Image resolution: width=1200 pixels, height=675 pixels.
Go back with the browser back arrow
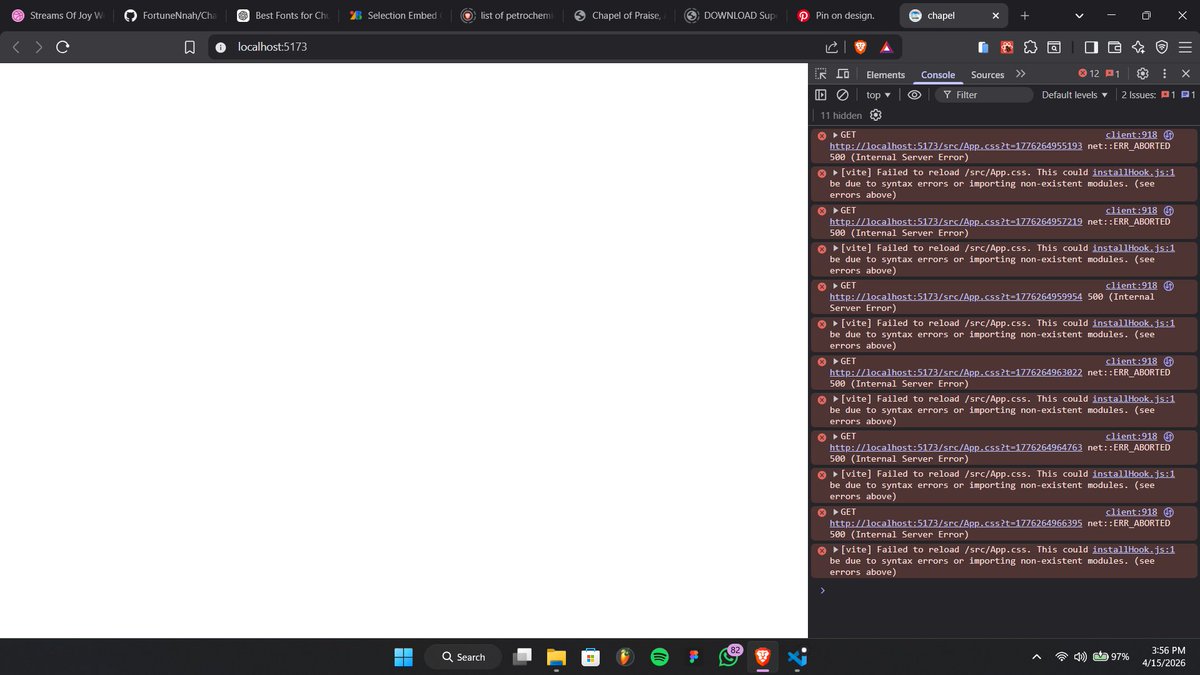click(x=17, y=47)
